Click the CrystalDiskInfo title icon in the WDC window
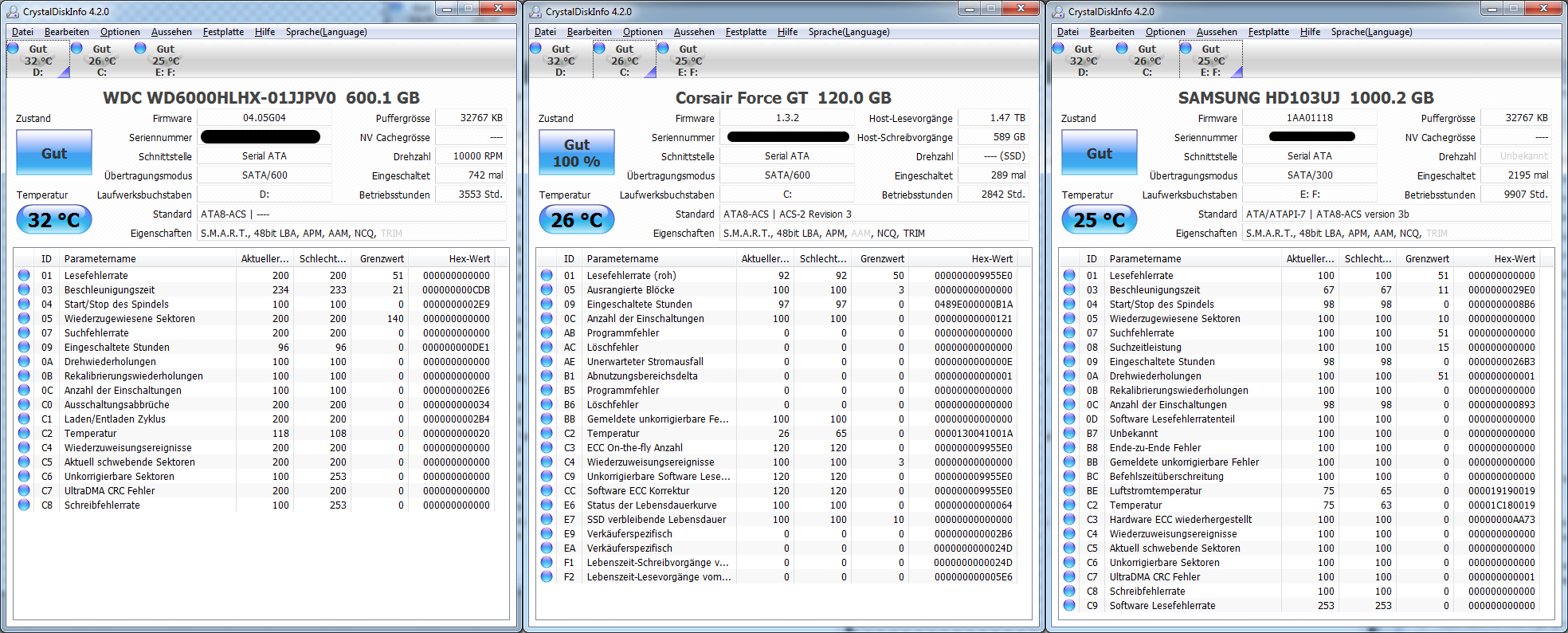 [13, 11]
